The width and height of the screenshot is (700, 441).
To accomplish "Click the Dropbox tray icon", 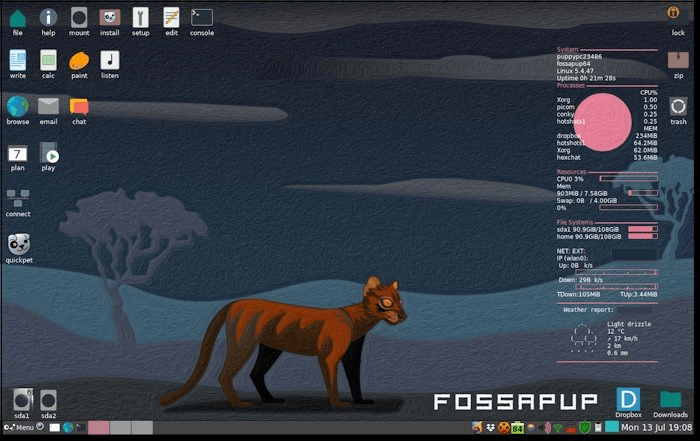I will point(491,428).
